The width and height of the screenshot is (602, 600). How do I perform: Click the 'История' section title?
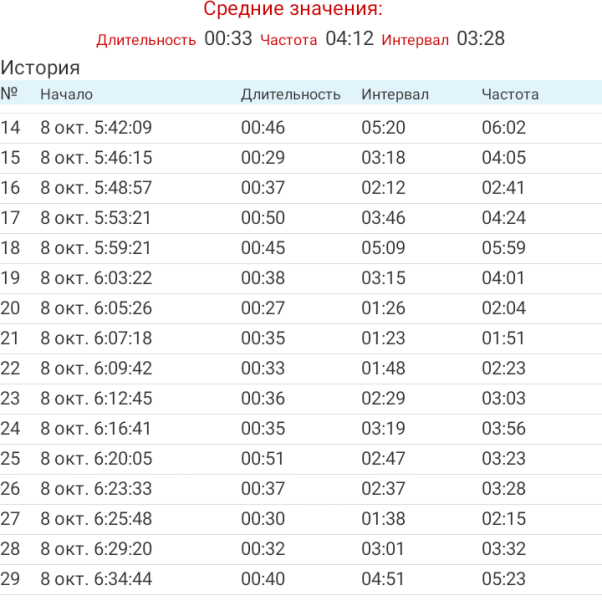pyautogui.click(x=40, y=68)
